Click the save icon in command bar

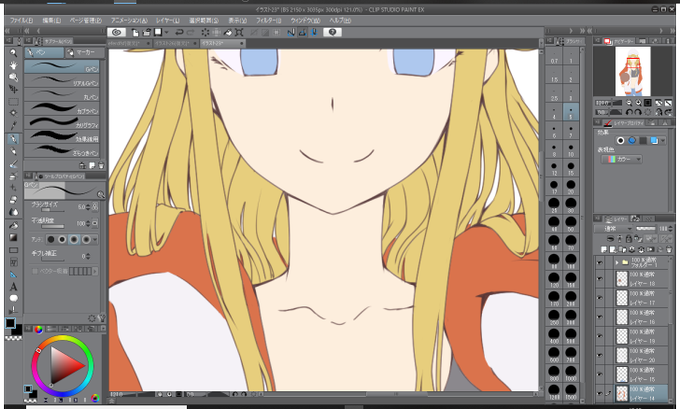click(x=158, y=32)
